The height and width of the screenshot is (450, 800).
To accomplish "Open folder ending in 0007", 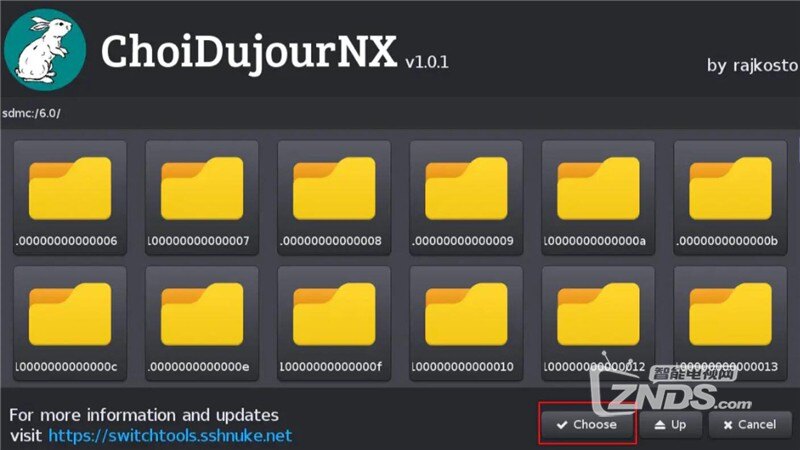I will pos(202,197).
